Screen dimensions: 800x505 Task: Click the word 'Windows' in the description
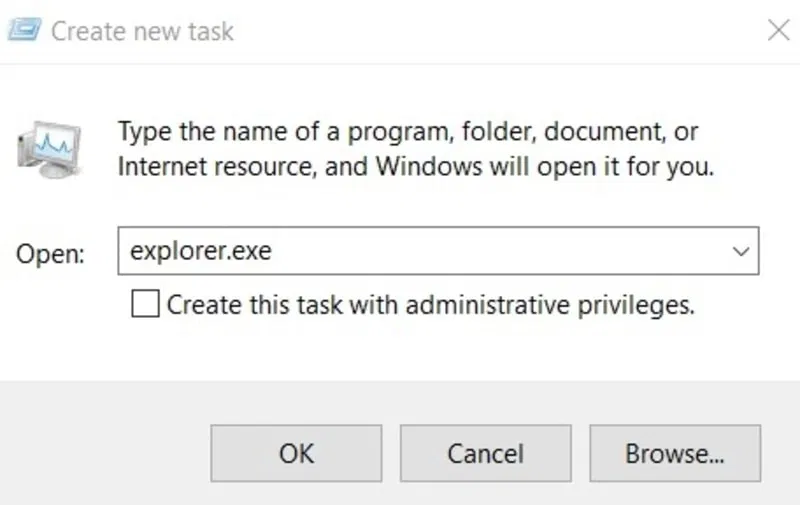coord(429,166)
